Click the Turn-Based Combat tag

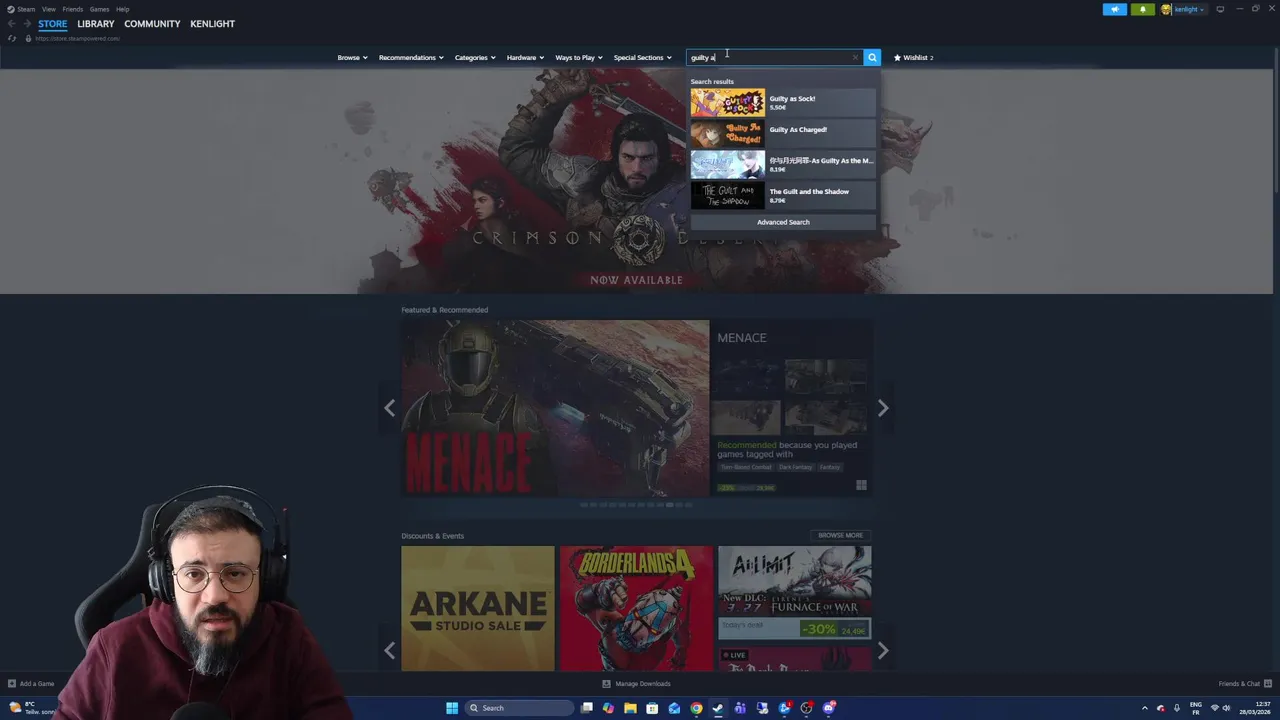[747, 467]
